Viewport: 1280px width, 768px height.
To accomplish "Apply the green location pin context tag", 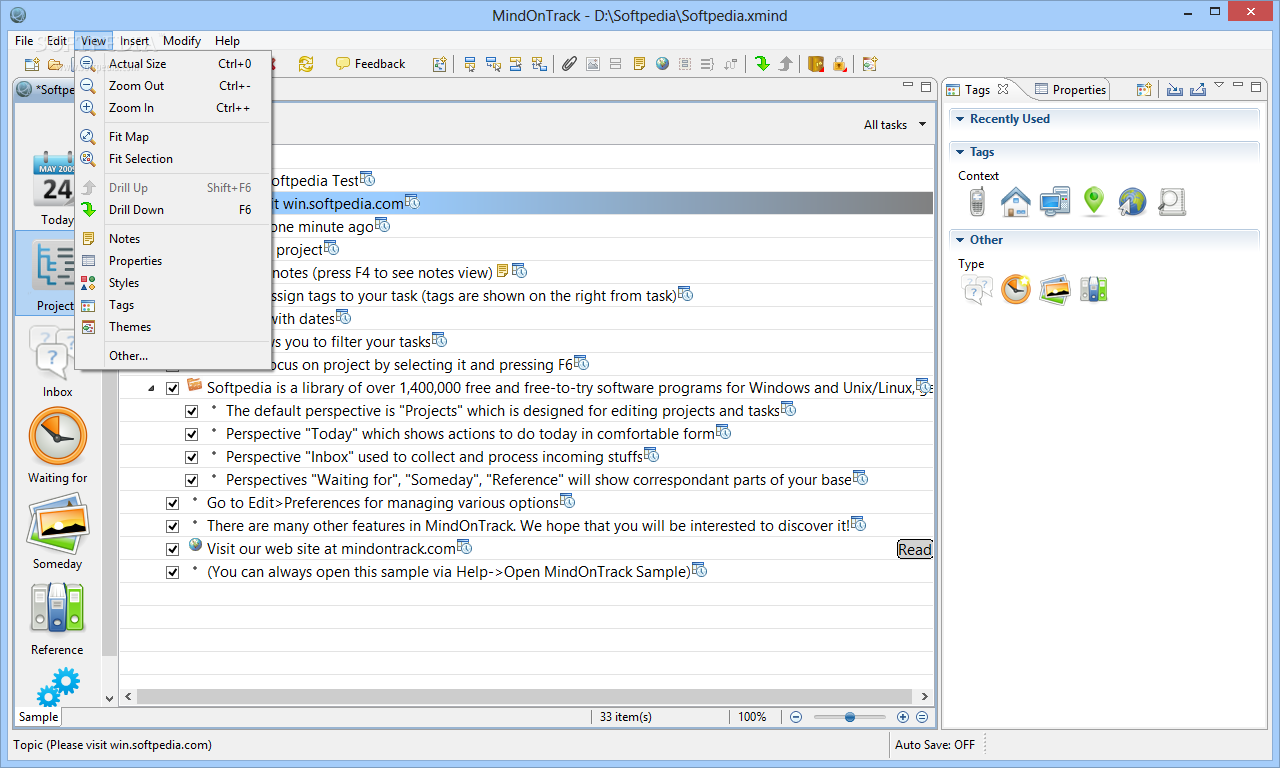I will 1094,202.
